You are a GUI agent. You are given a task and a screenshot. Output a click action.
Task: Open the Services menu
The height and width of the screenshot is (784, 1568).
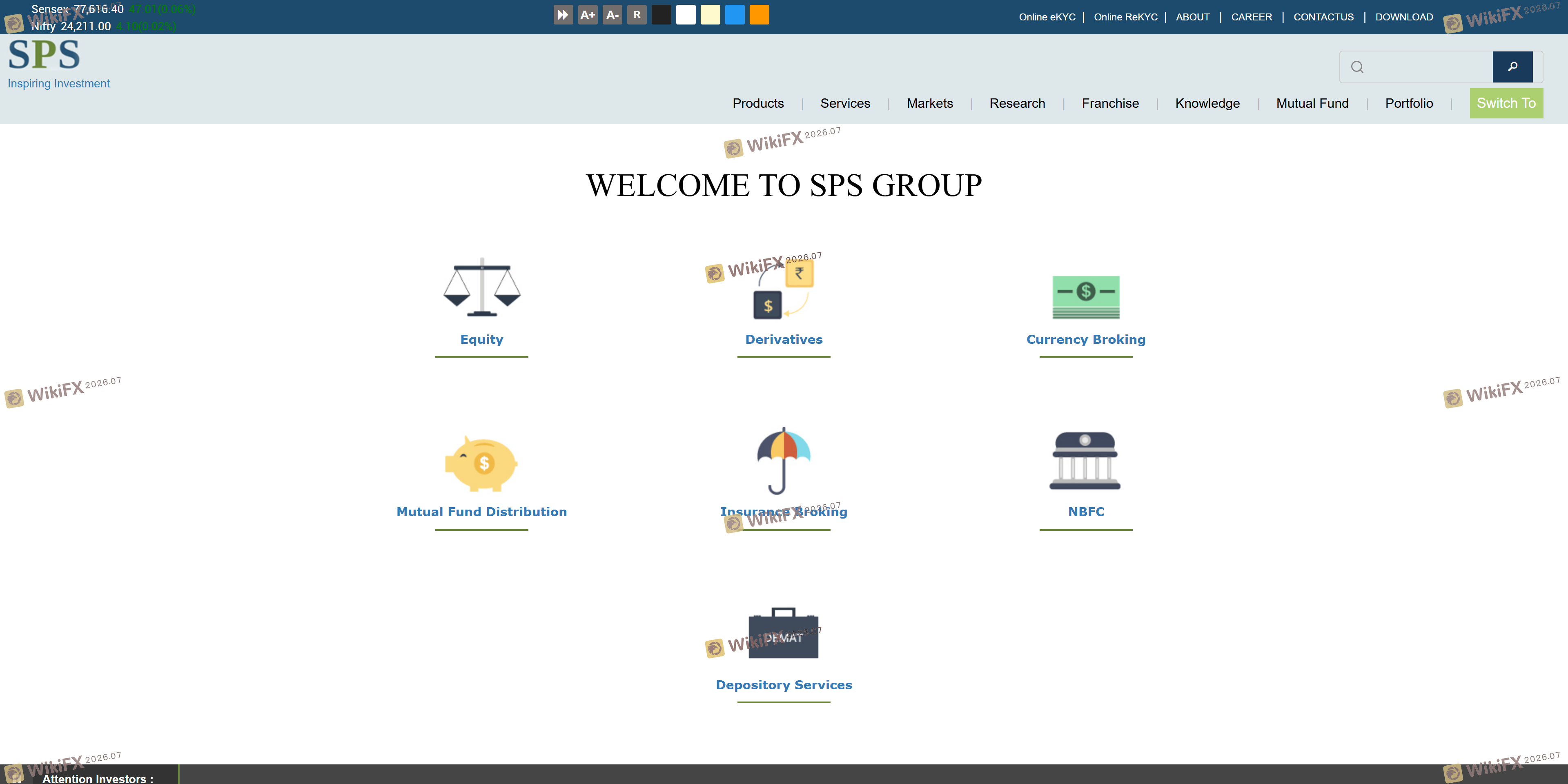pyautogui.click(x=845, y=103)
